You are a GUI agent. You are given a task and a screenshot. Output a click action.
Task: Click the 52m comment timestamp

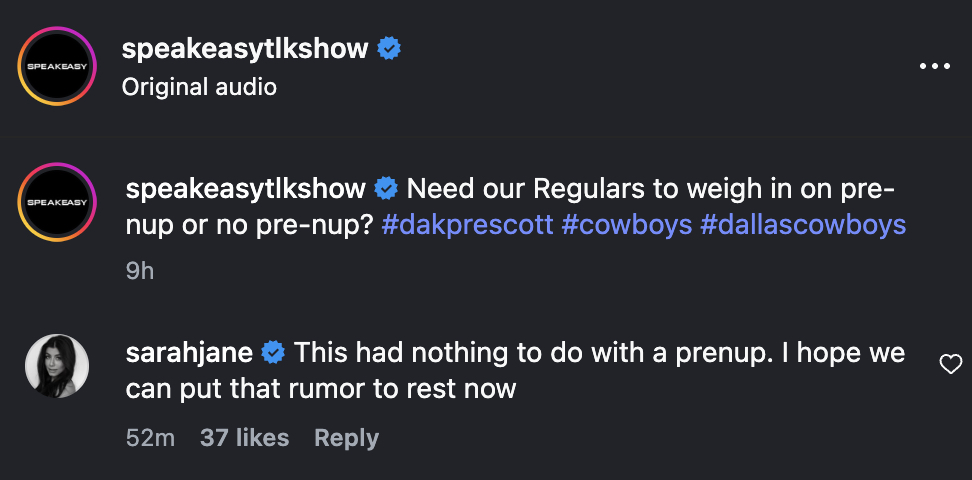point(151,438)
